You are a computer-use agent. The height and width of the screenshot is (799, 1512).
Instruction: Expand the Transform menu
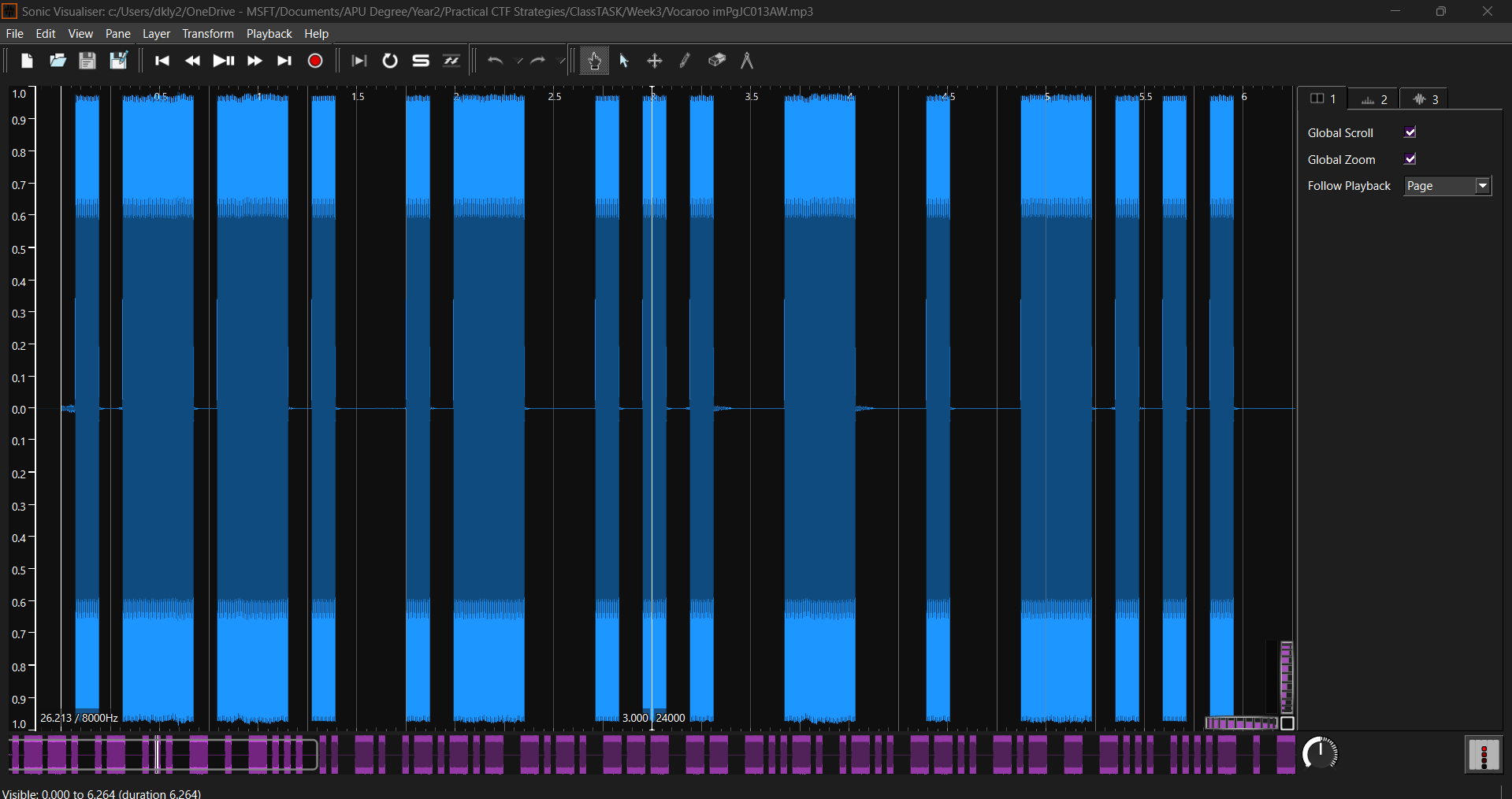[x=207, y=33]
